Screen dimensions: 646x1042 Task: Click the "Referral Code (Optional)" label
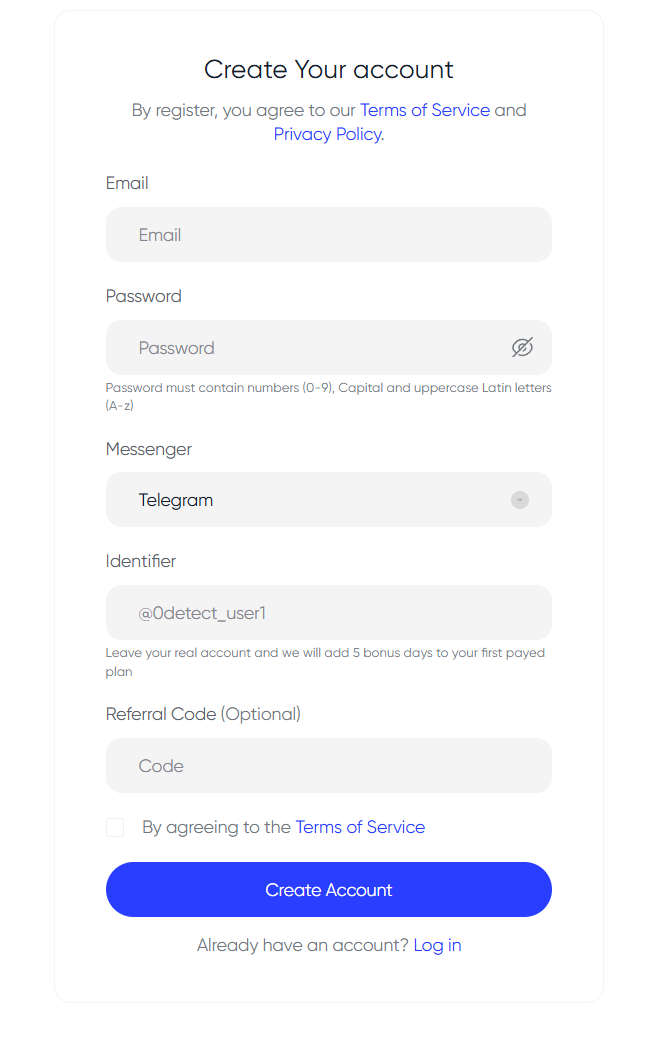(x=203, y=714)
